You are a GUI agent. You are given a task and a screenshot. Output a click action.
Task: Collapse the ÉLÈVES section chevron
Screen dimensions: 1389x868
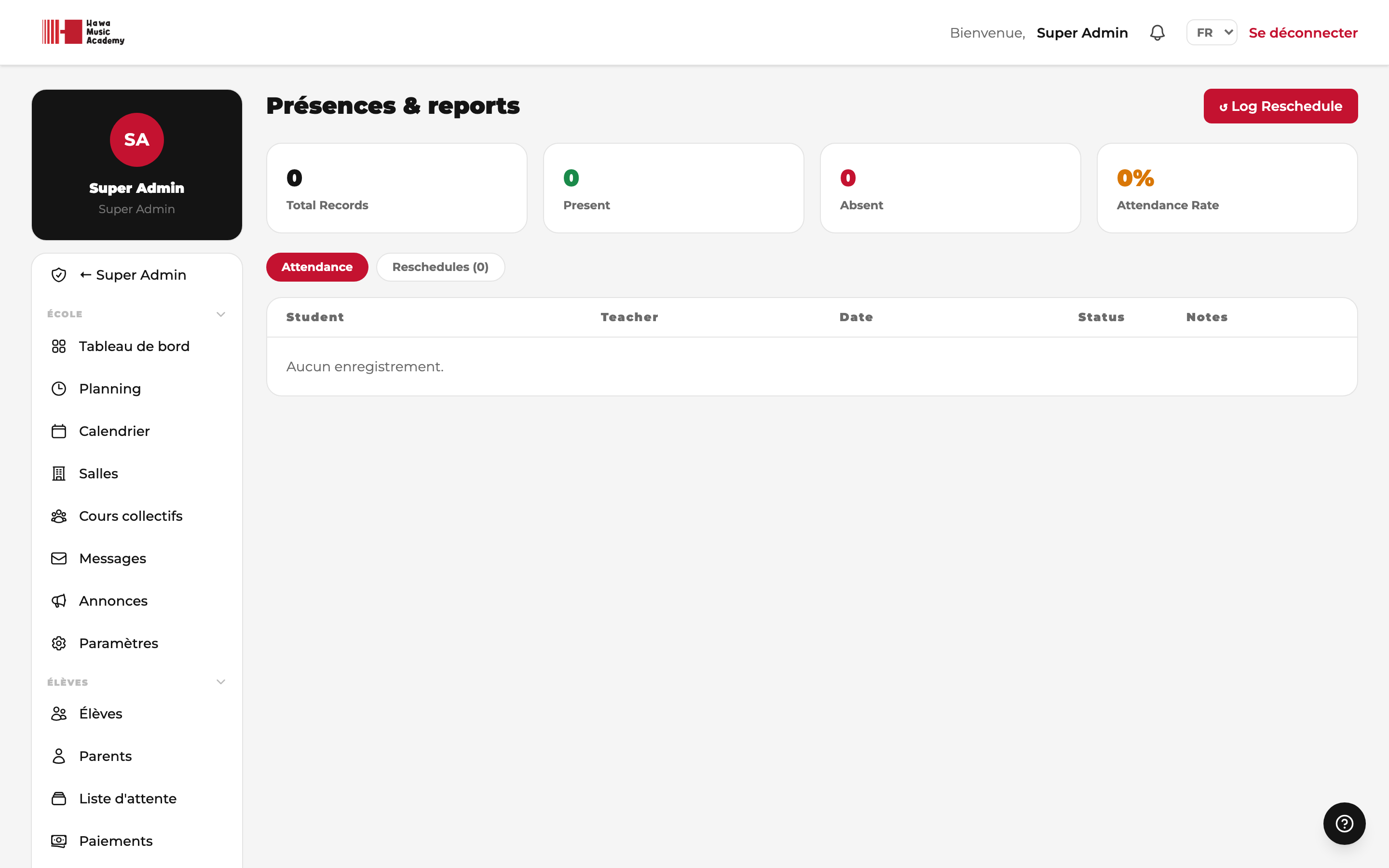(x=220, y=682)
